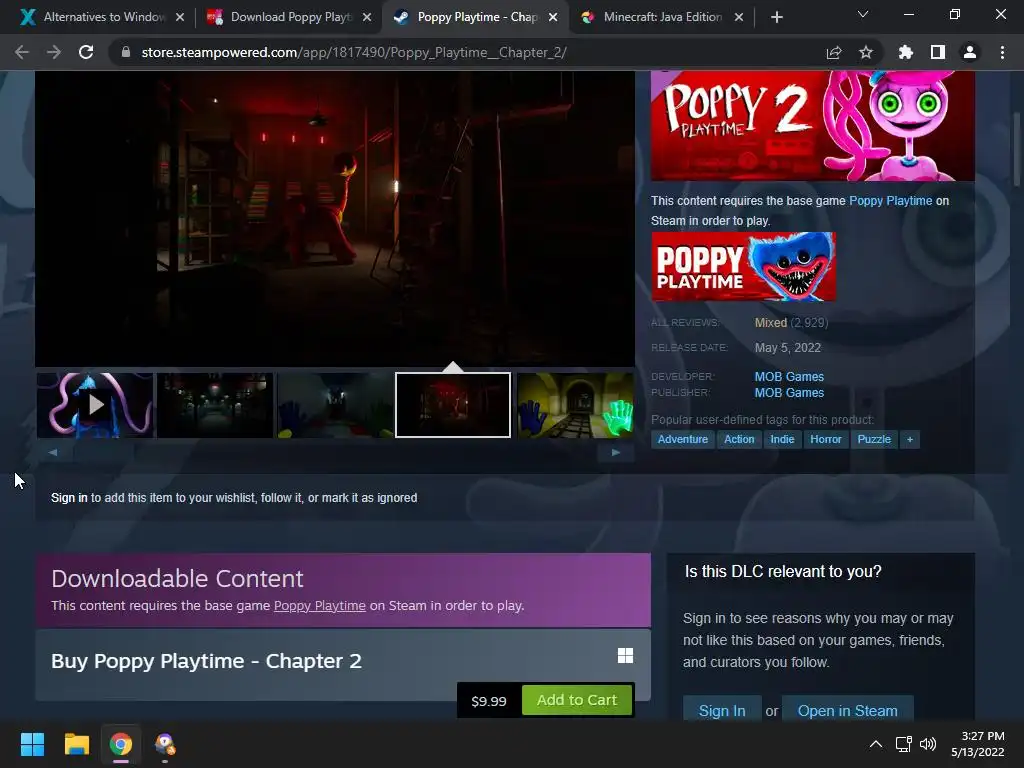This screenshot has height=768, width=1024.
Task: View site info via the padlock icon
Action: click(125, 52)
